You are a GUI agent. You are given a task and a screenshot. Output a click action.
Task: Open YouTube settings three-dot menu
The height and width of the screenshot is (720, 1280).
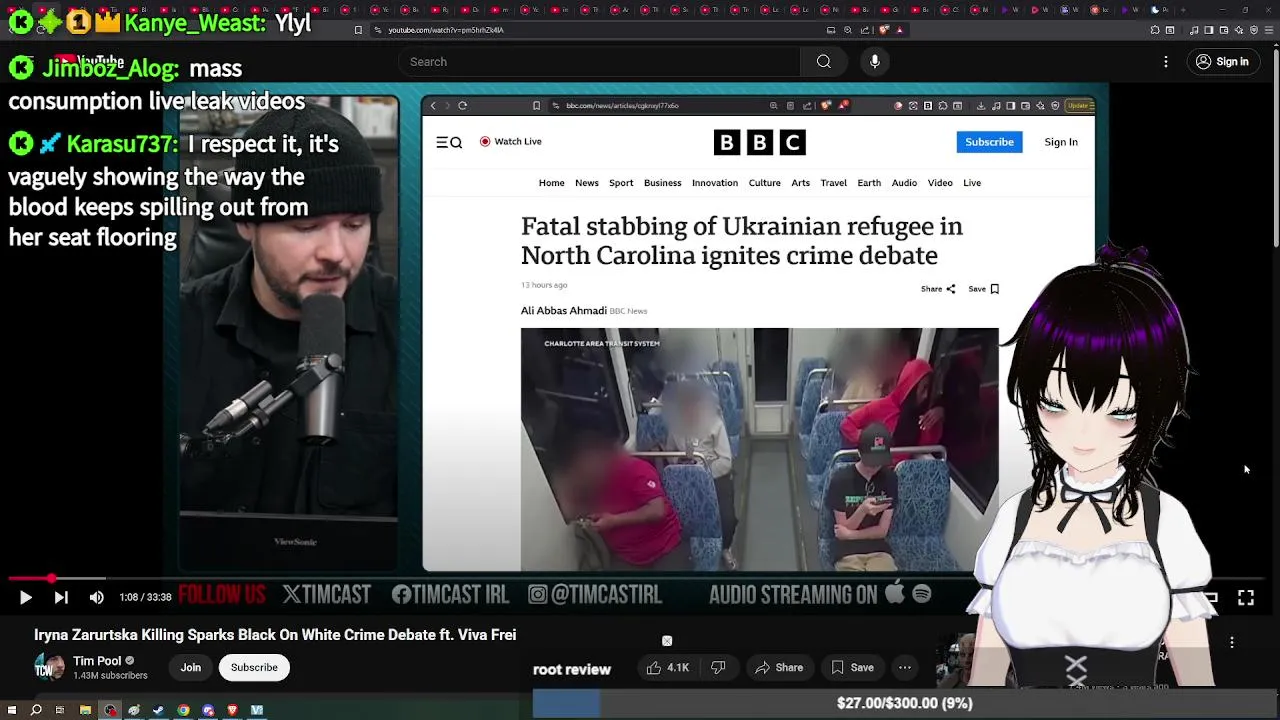click(1166, 62)
